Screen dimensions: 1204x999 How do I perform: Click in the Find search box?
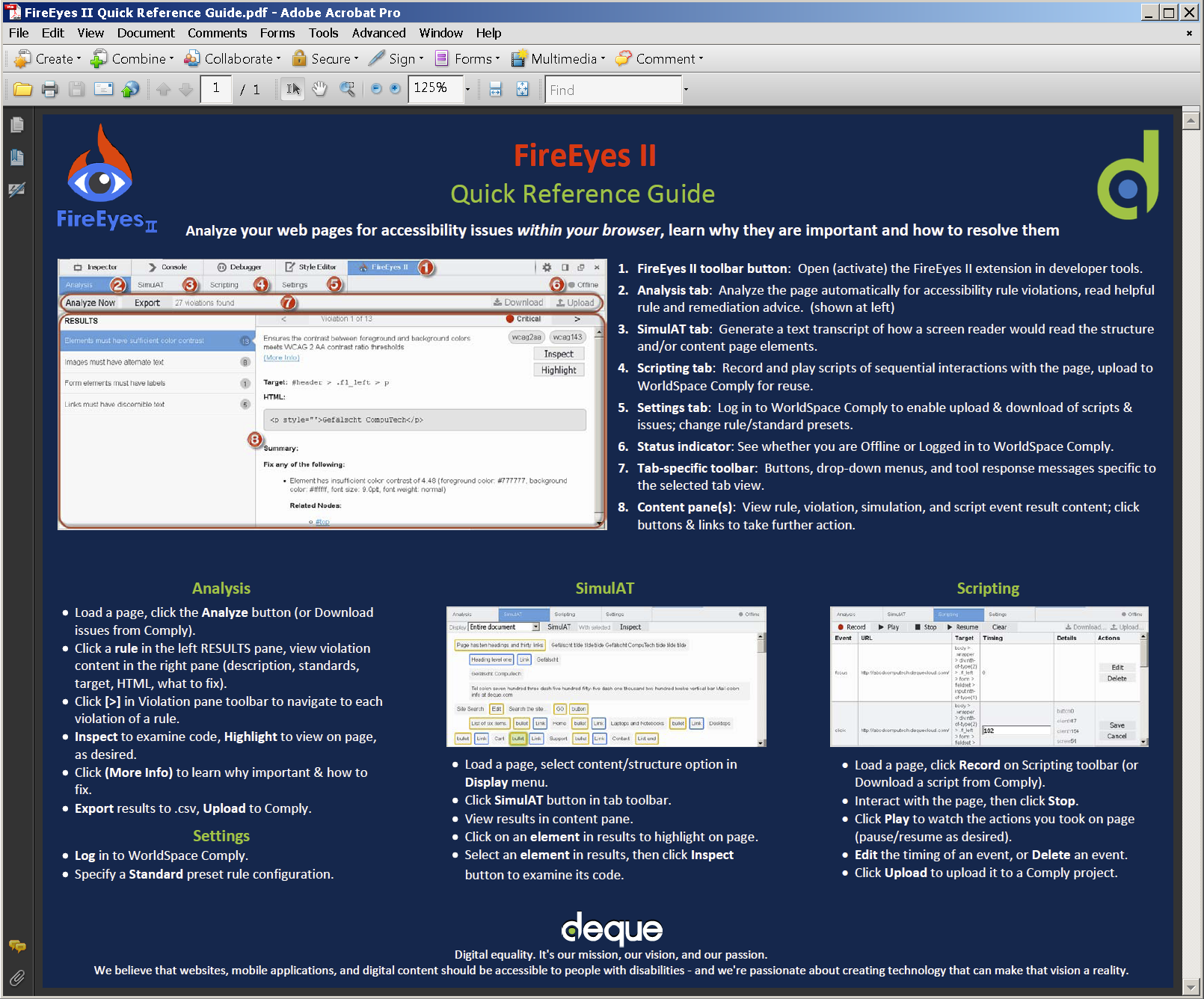(x=613, y=90)
